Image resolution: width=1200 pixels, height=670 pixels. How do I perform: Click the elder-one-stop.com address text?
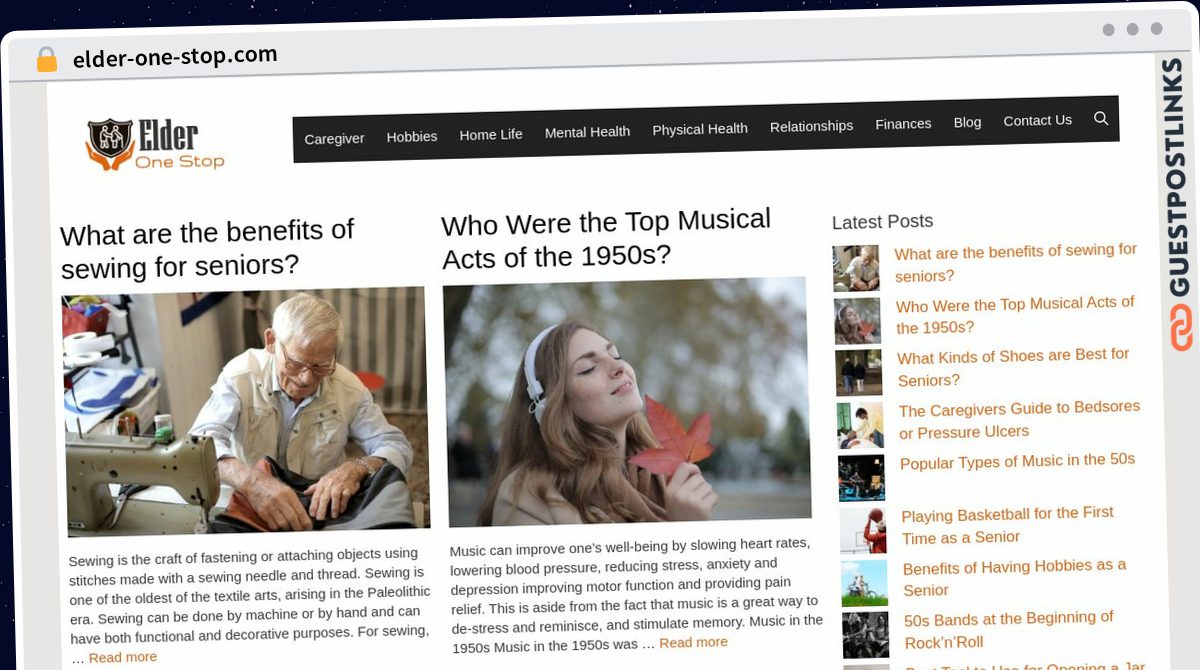coord(175,57)
